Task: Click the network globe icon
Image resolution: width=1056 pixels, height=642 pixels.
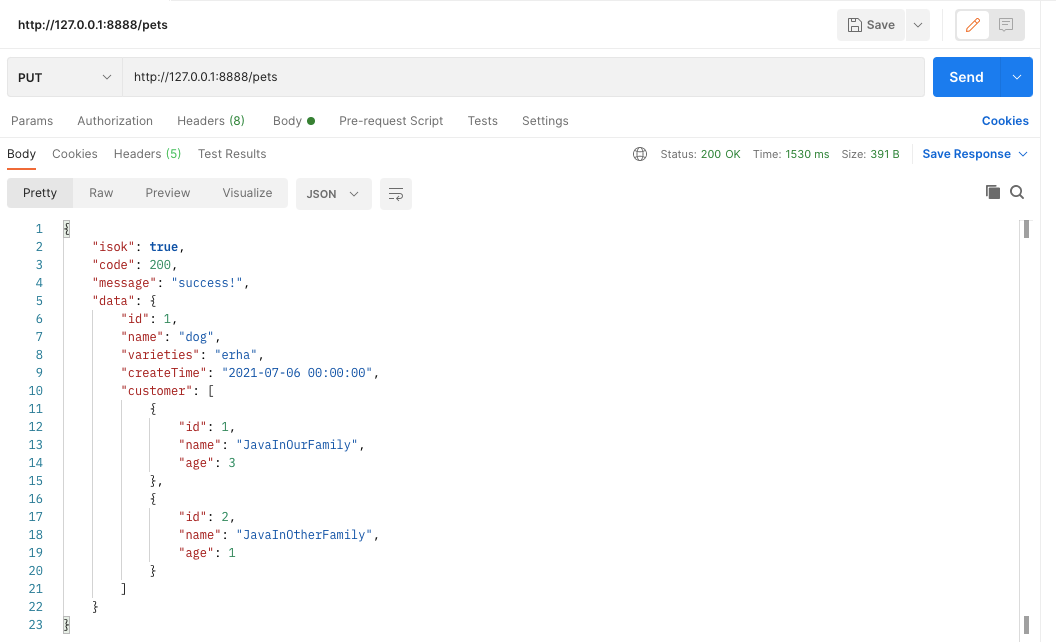Action: [640, 154]
